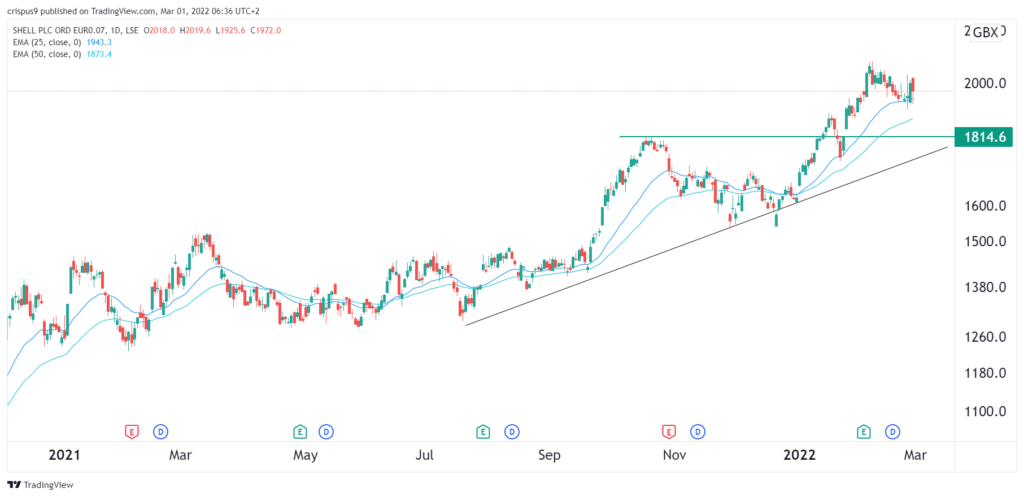Open the green earnings E marker after 2022
The width and height of the screenshot is (1024, 497).
pyautogui.click(x=864, y=431)
